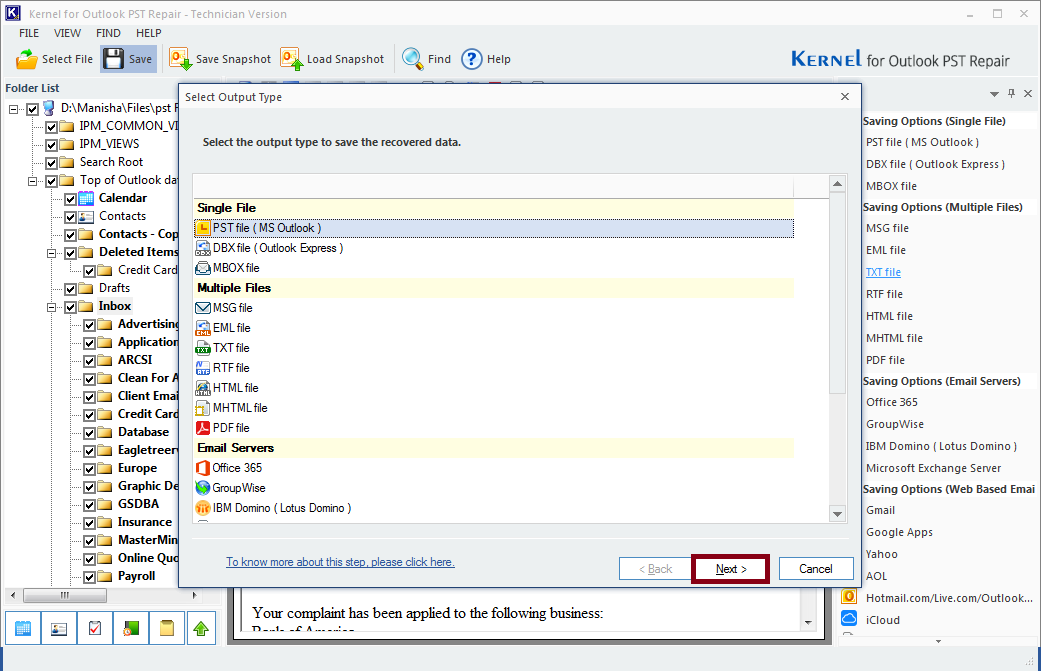Image resolution: width=1041 pixels, height=671 pixels.
Task: Click Office 365 in saving options panel
Action: pyautogui.click(x=892, y=402)
